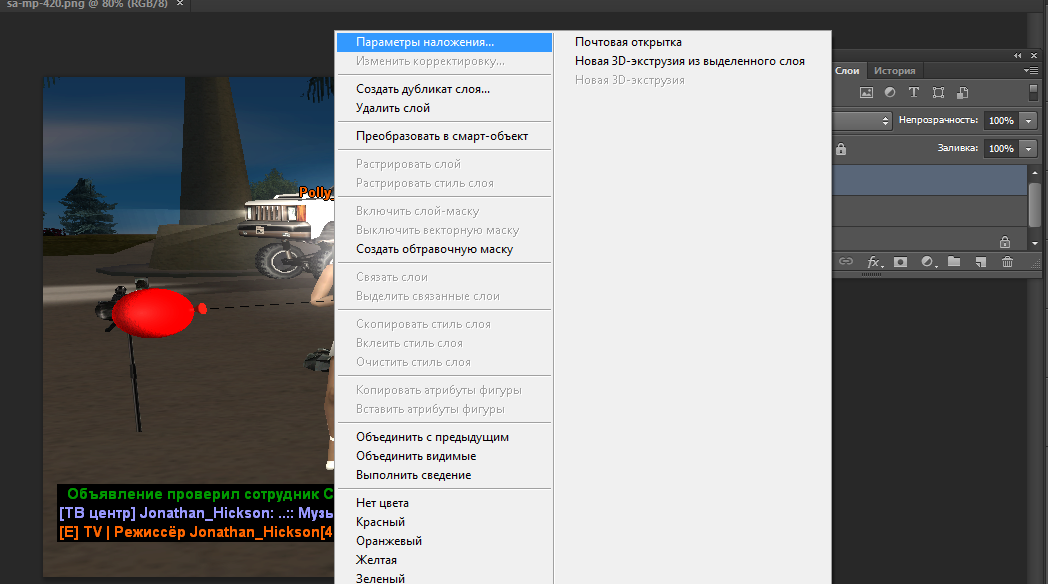Filter layers by adjustment layer icon
This screenshot has height=584, width=1048.
(890, 93)
